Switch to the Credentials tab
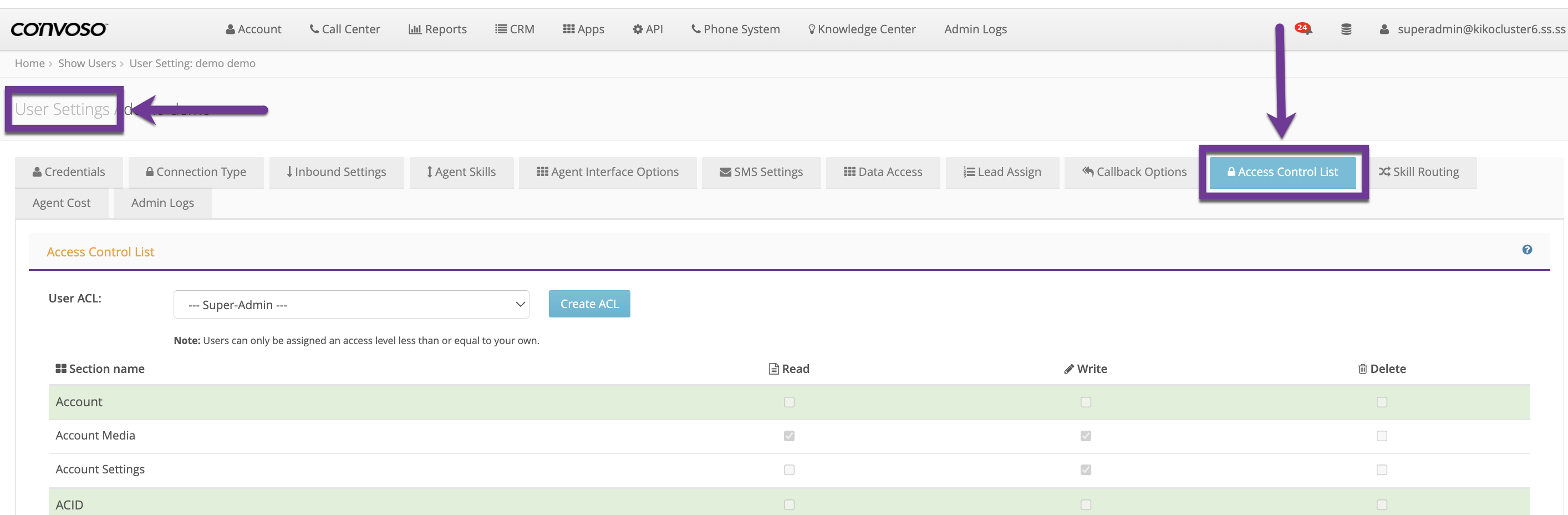Screen dimensions: 1568x515 [x=69, y=172]
